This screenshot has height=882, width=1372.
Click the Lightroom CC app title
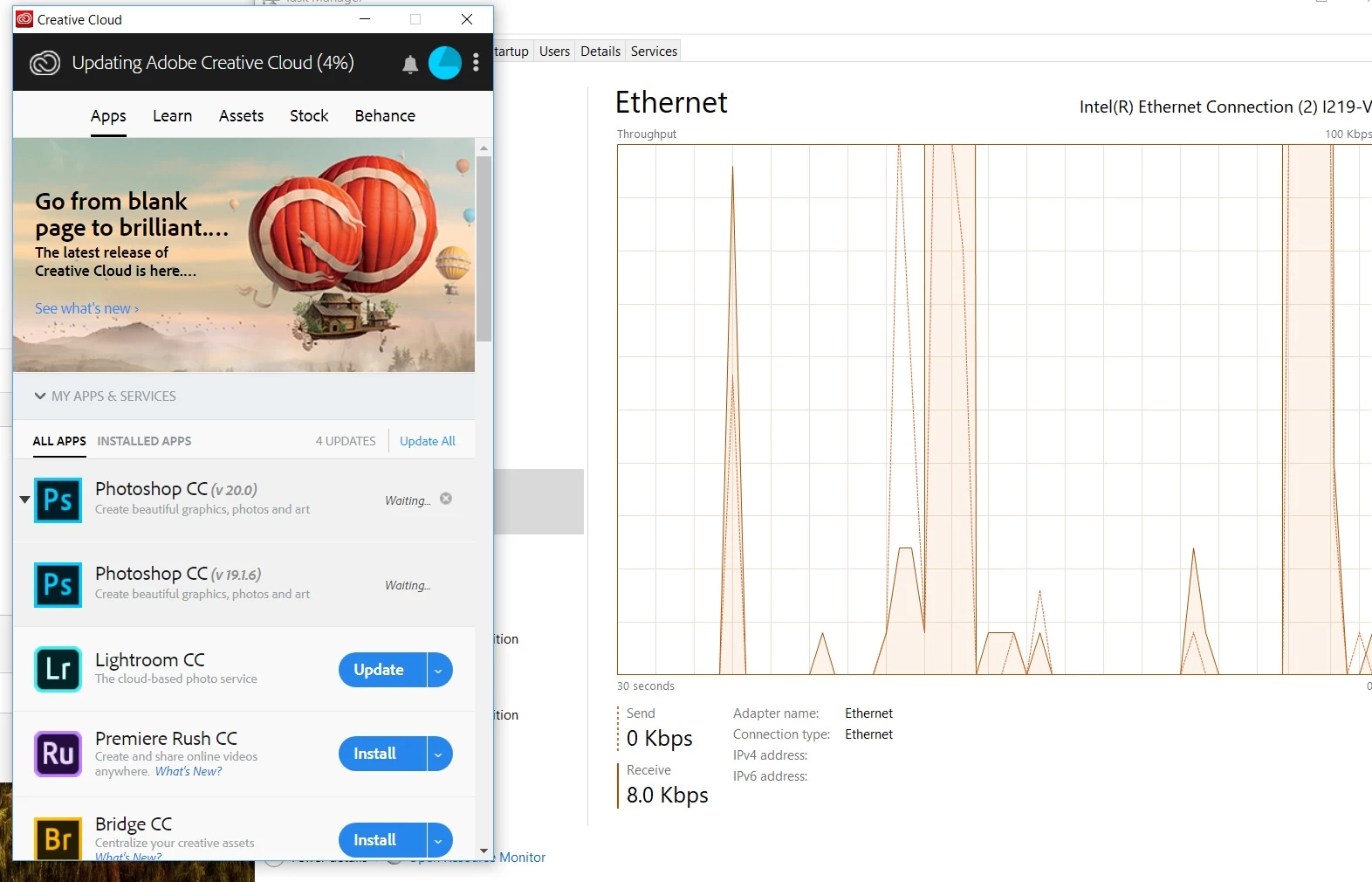pyautogui.click(x=150, y=660)
